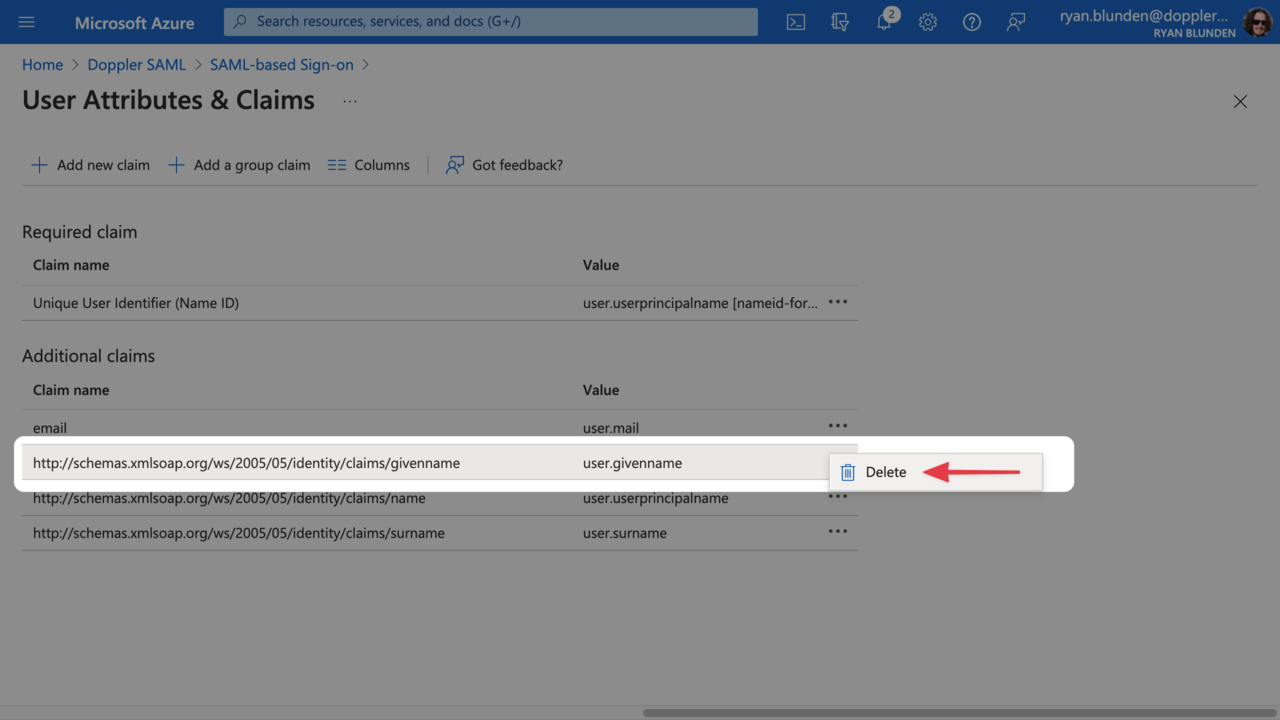Image resolution: width=1280 pixels, height=720 pixels.
Task: Click the horizontal scrollbar at the bottom
Action: click(x=958, y=713)
